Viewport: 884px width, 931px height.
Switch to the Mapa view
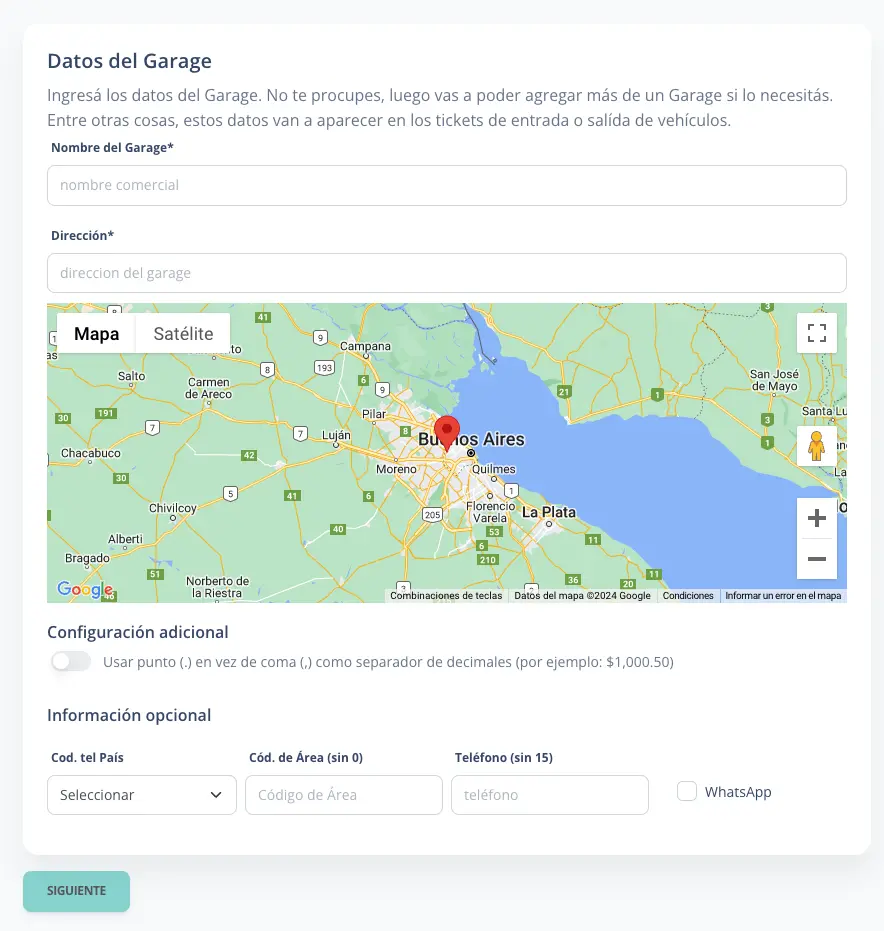point(95,332)
